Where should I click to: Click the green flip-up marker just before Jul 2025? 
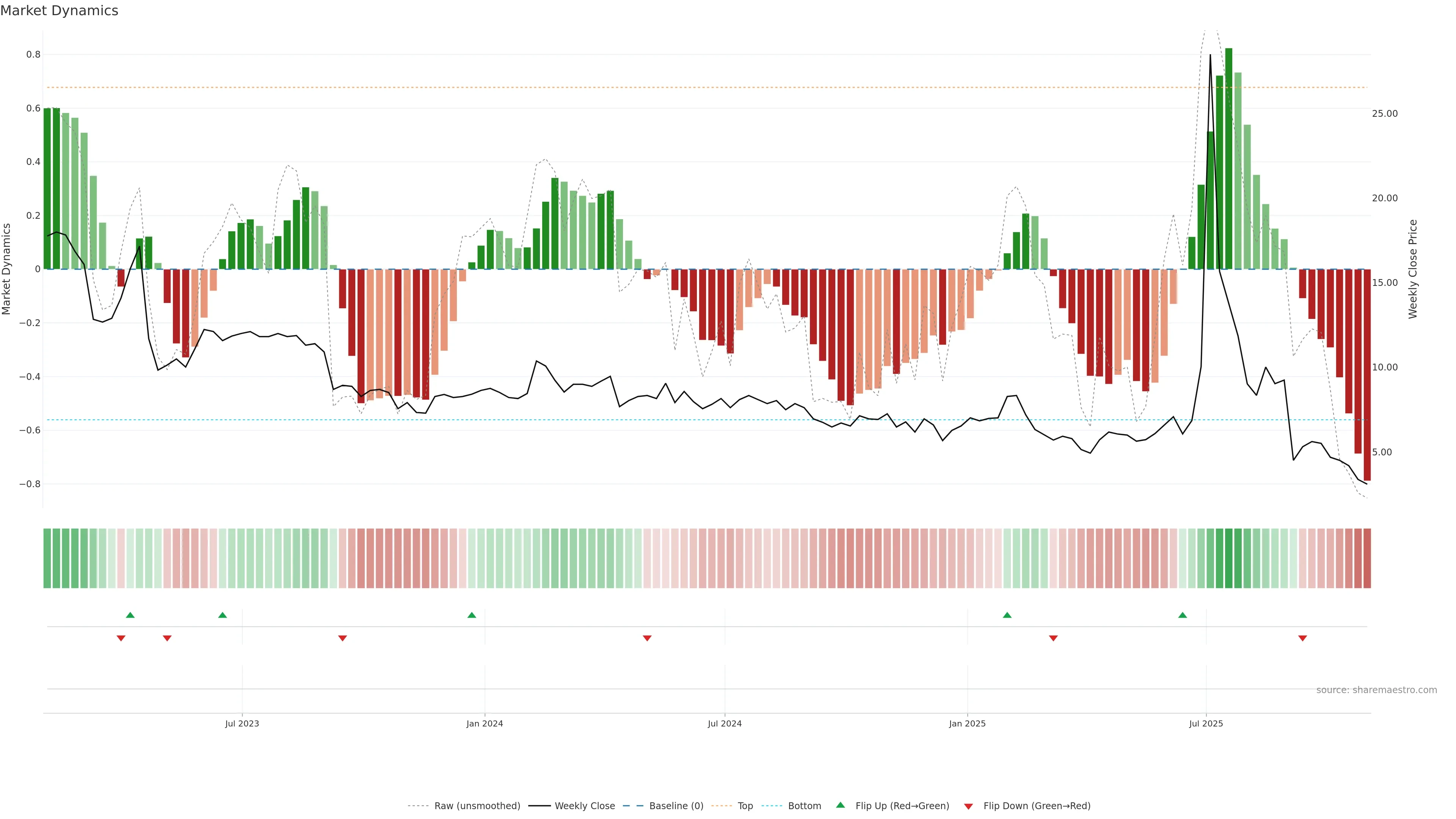(x=1183, y=615)
